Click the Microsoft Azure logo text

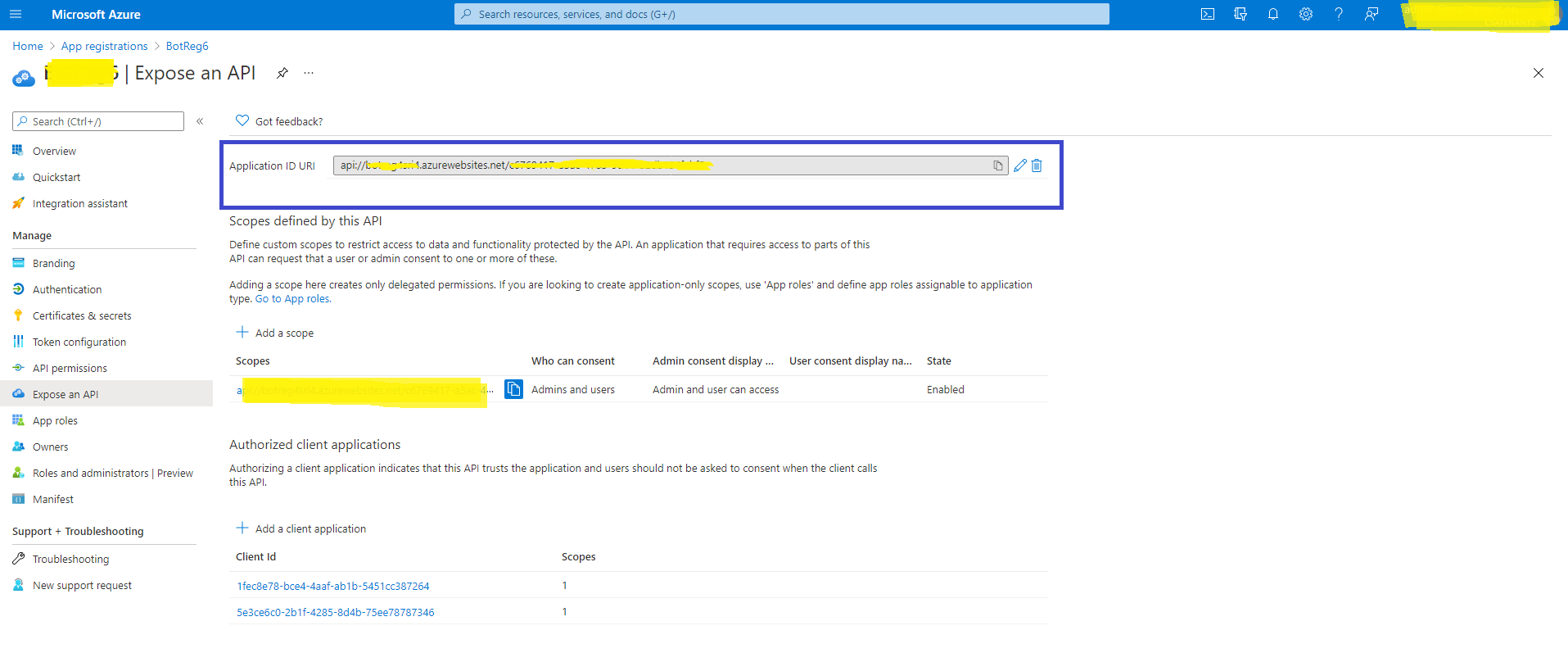click(96, 14)
